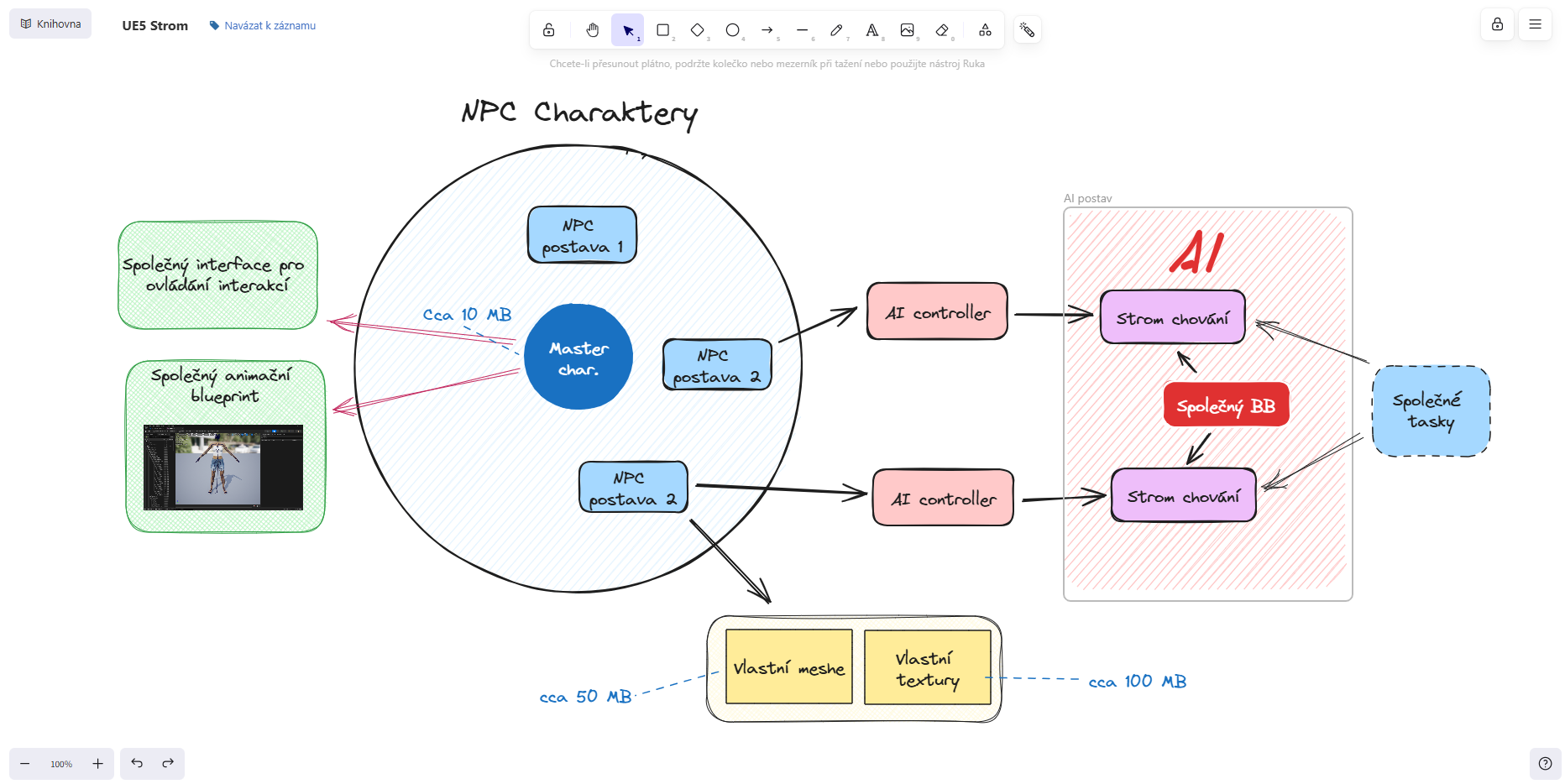The height and width of the screenshot is (784, 1565).
Task: Select the Text tool
Action: (x=872, y=30)
